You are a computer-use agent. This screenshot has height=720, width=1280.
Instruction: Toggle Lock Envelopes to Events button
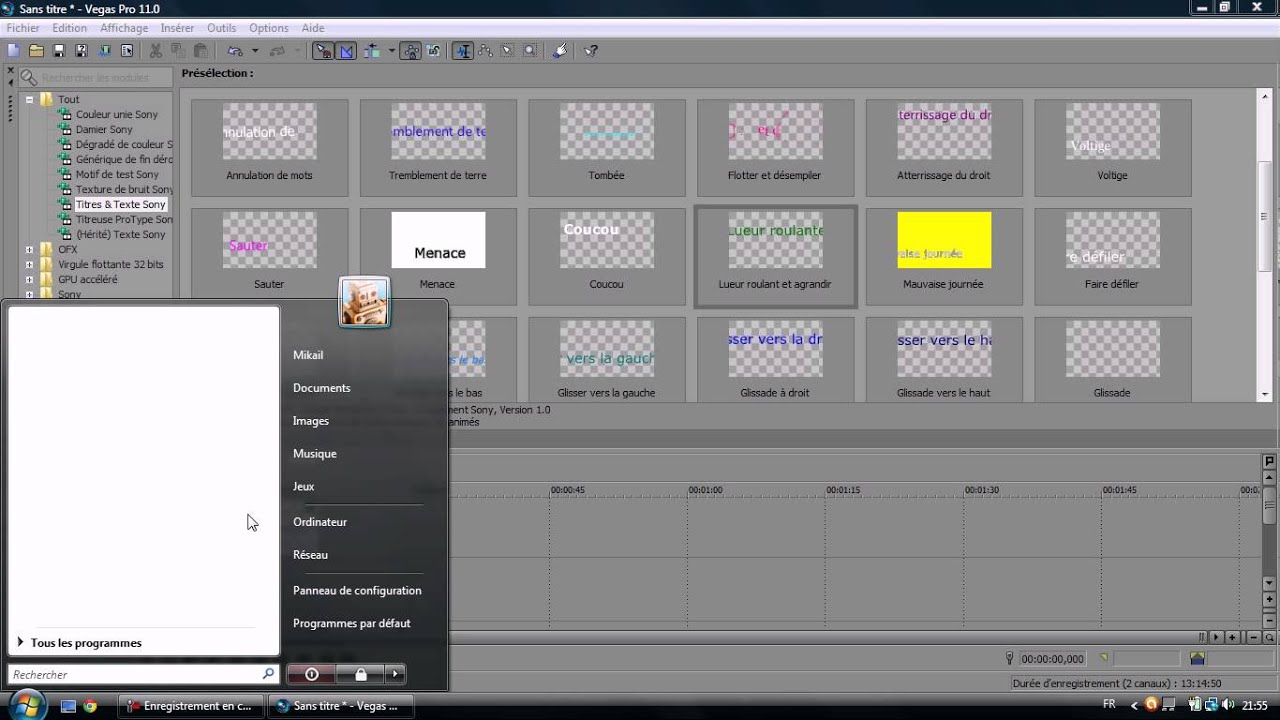pos(411,51)
